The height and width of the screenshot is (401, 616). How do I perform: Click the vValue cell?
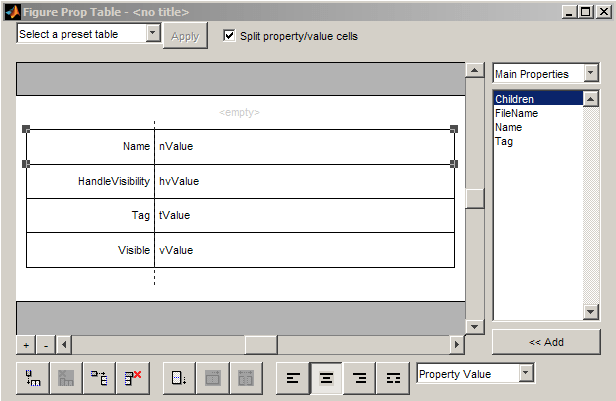(x=304, y=250)
